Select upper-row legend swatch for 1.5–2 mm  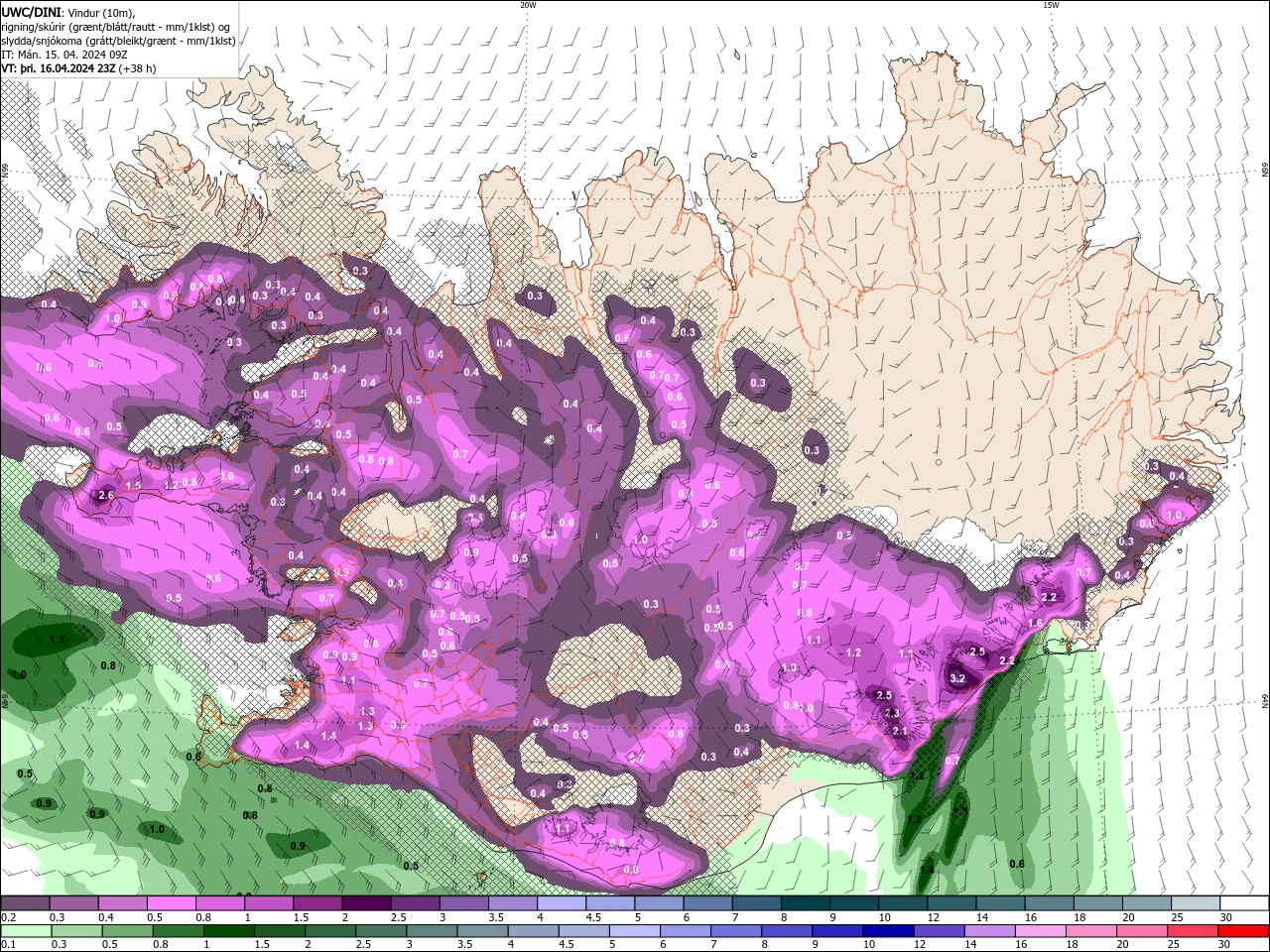coord(317,903)
